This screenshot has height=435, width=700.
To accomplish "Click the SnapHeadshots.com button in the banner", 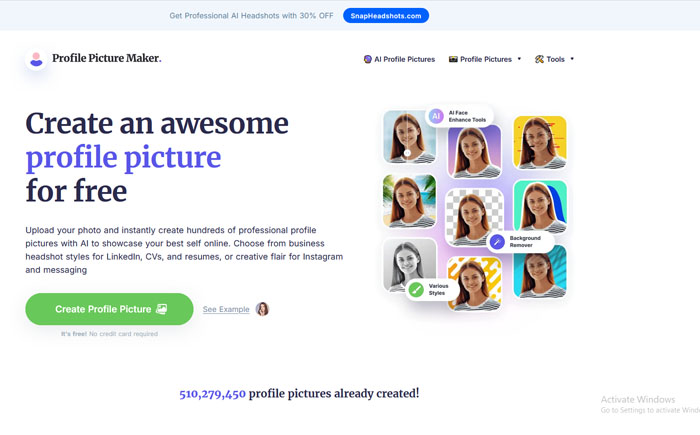I will tap(386, 16).
